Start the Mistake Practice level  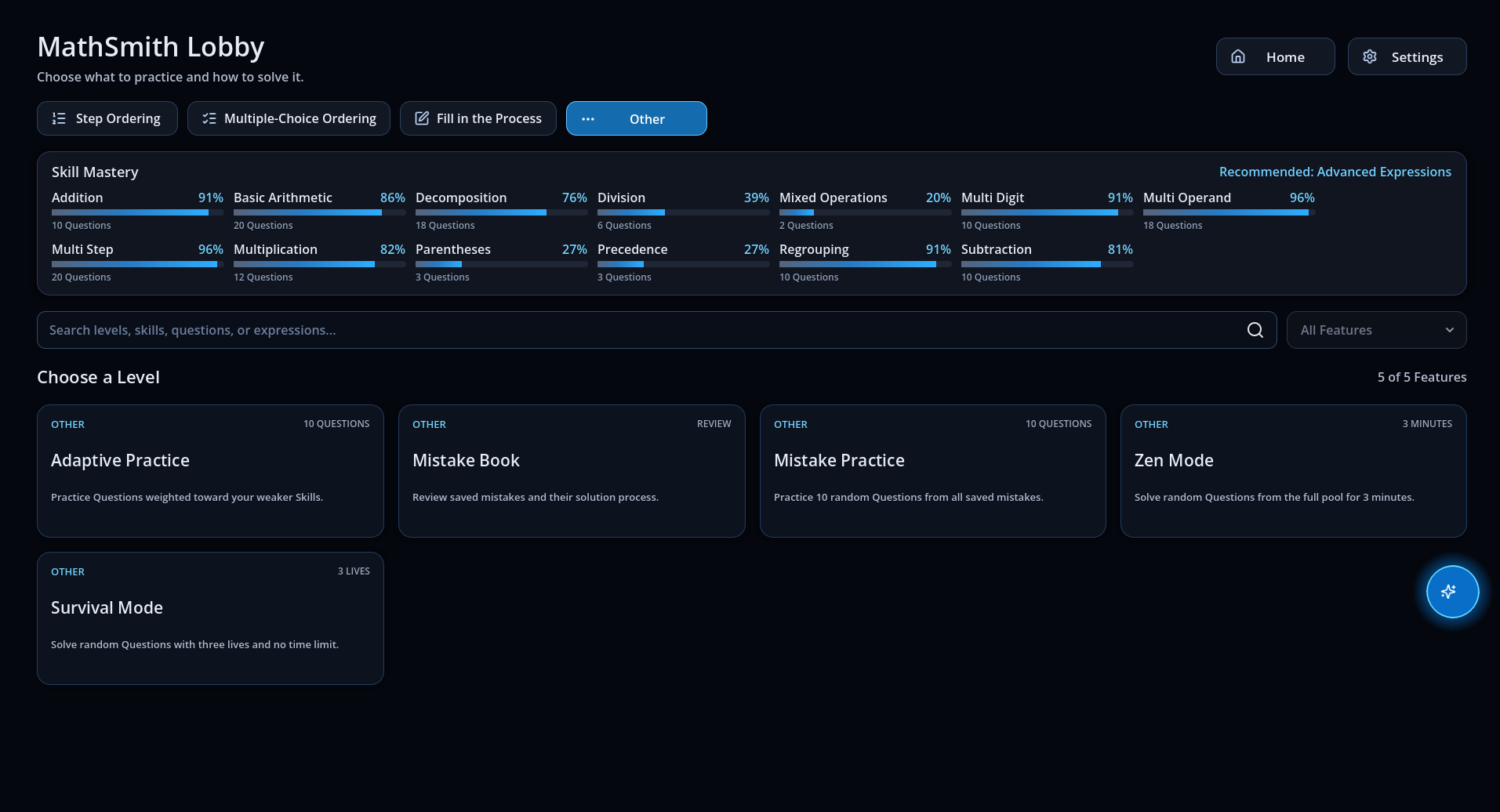point(932,471)
